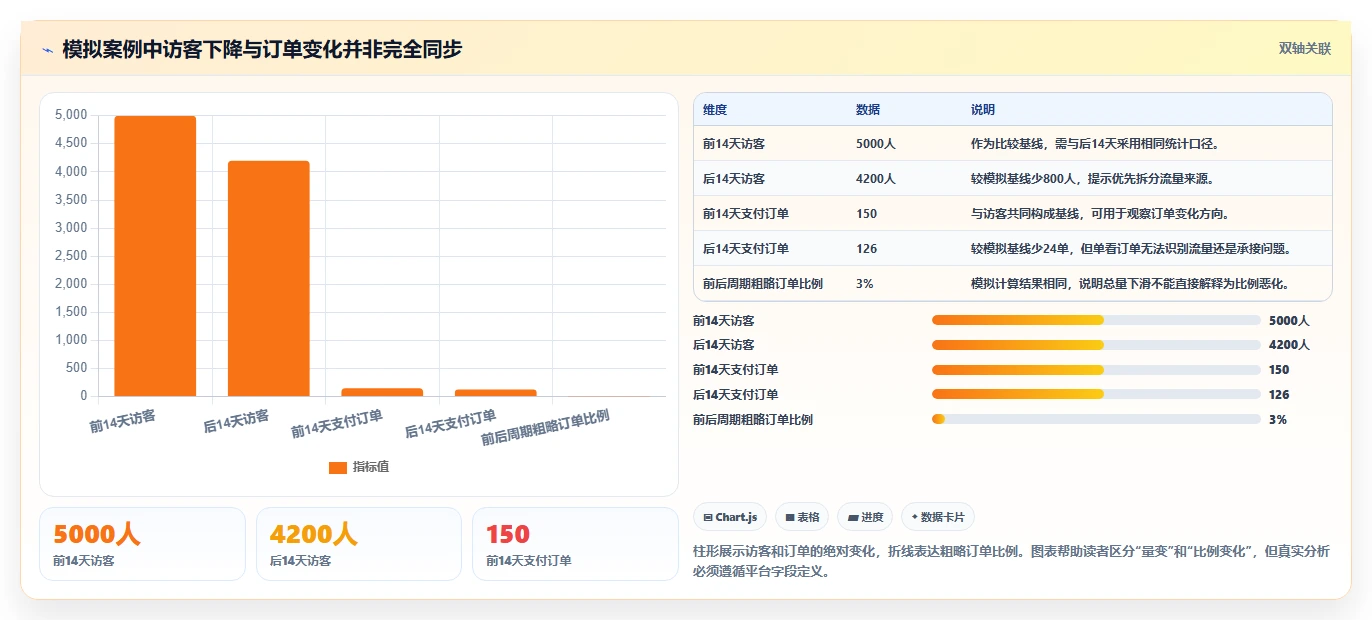The width and height of the screenshot is (1372, 620).
Task: Click the 后14天访客 bar in chart
Action: [269, 278]
